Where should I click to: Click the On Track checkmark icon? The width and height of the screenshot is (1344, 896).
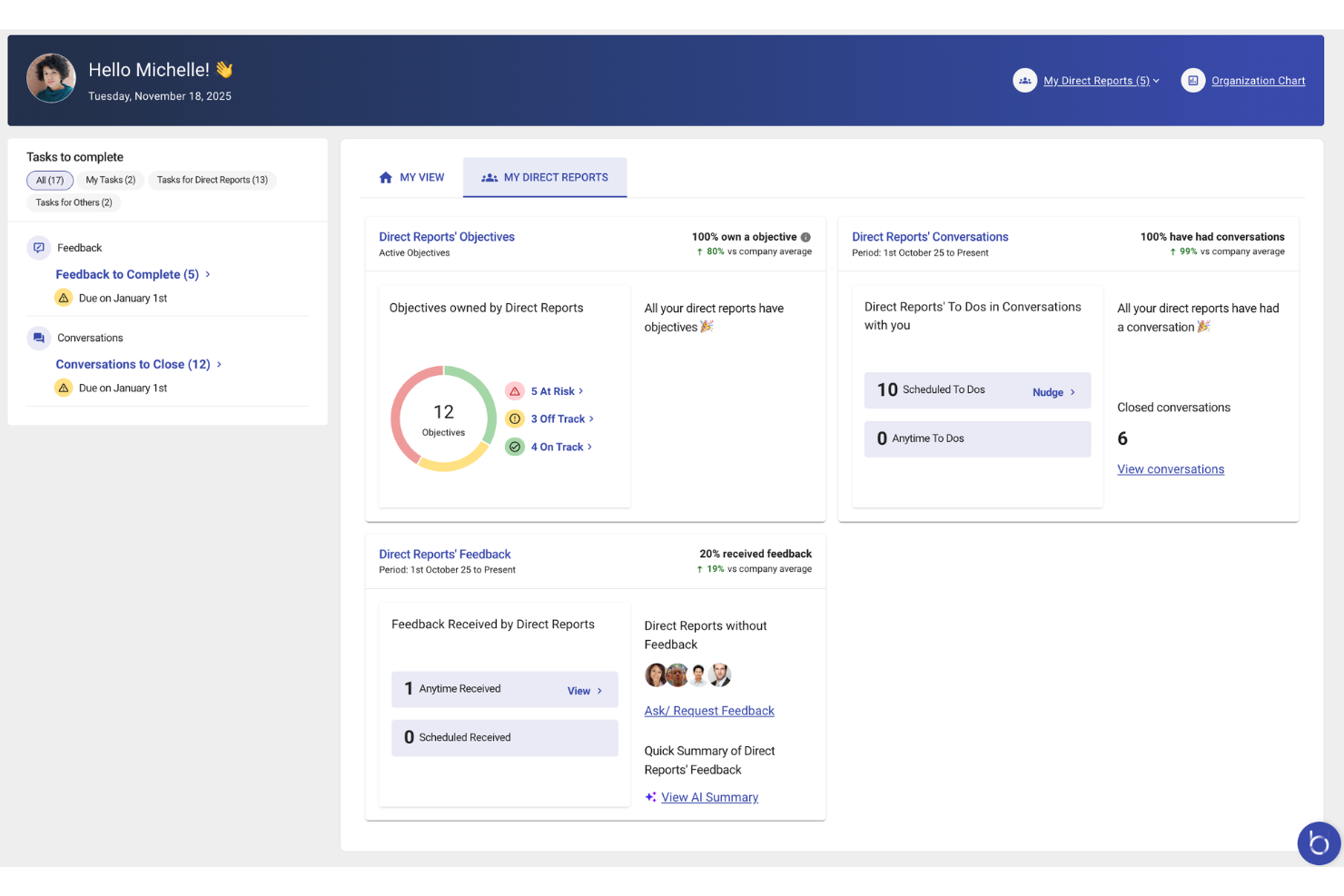pos(516,447)
